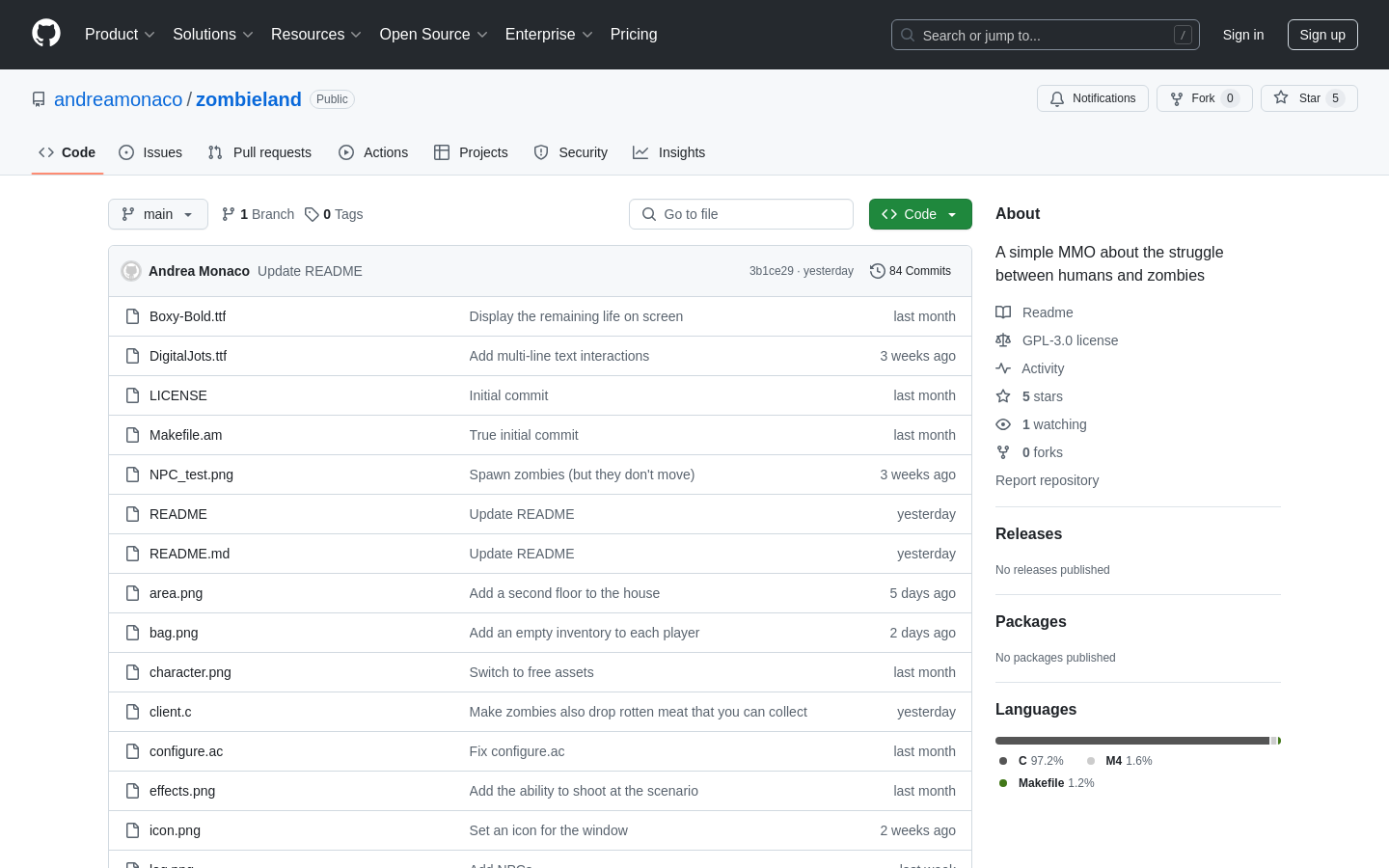Click the languages percentage bar
Viewport: 1389px width, 868px height.
[x=1138, y=741]
